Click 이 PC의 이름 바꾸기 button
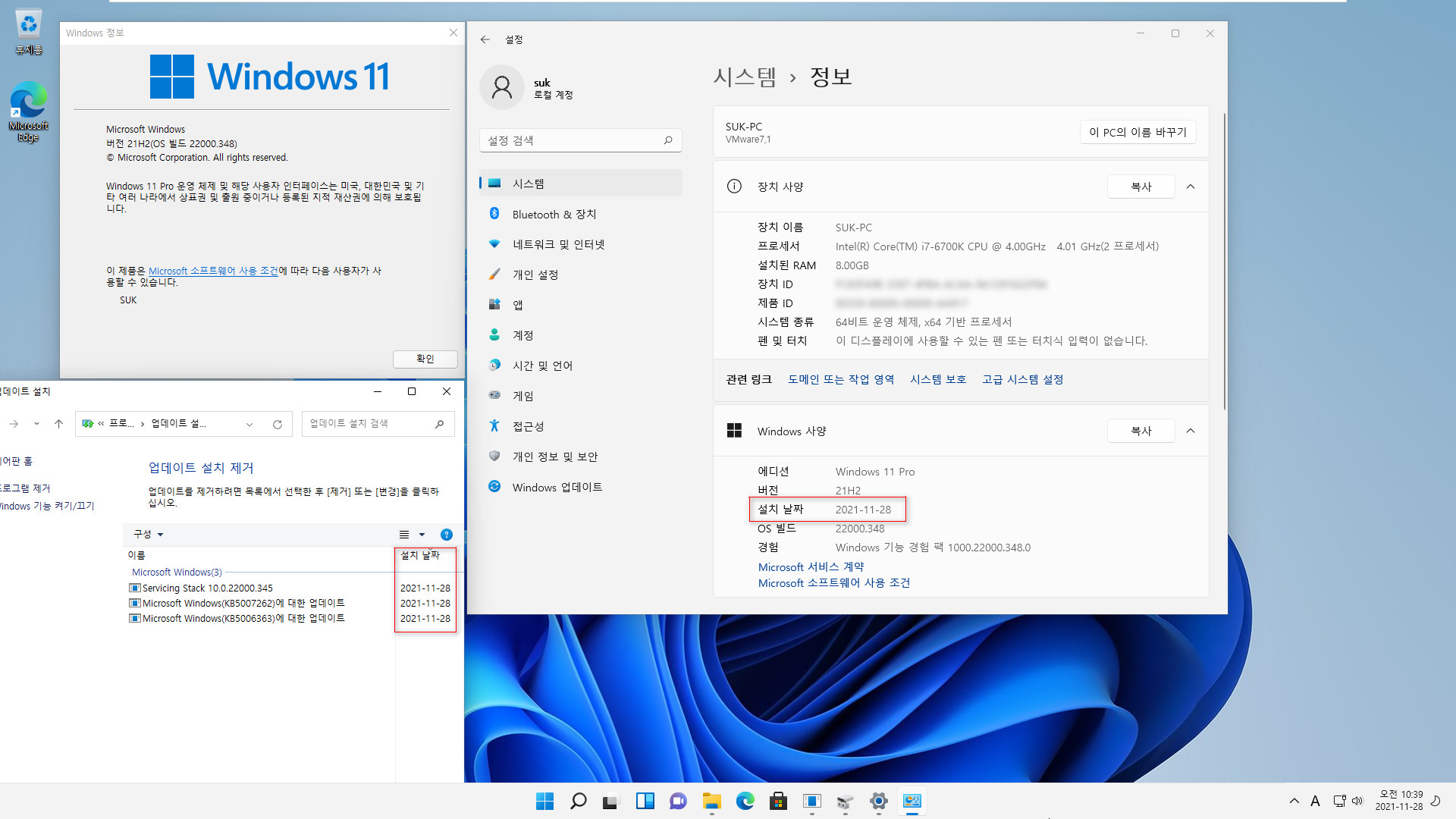 [1137, 132]
